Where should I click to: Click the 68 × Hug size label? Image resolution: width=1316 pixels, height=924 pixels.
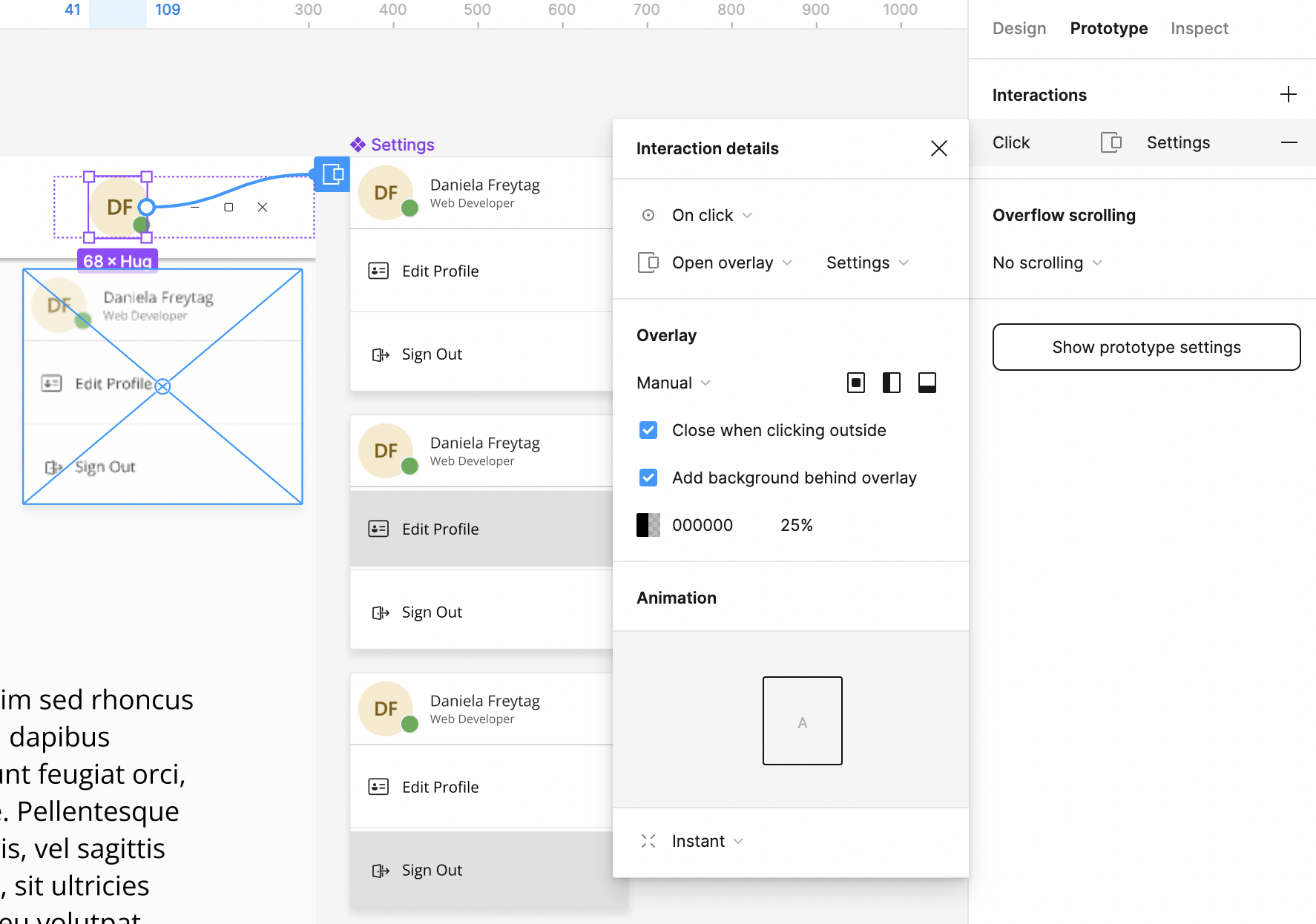click(x=117, y=261)
